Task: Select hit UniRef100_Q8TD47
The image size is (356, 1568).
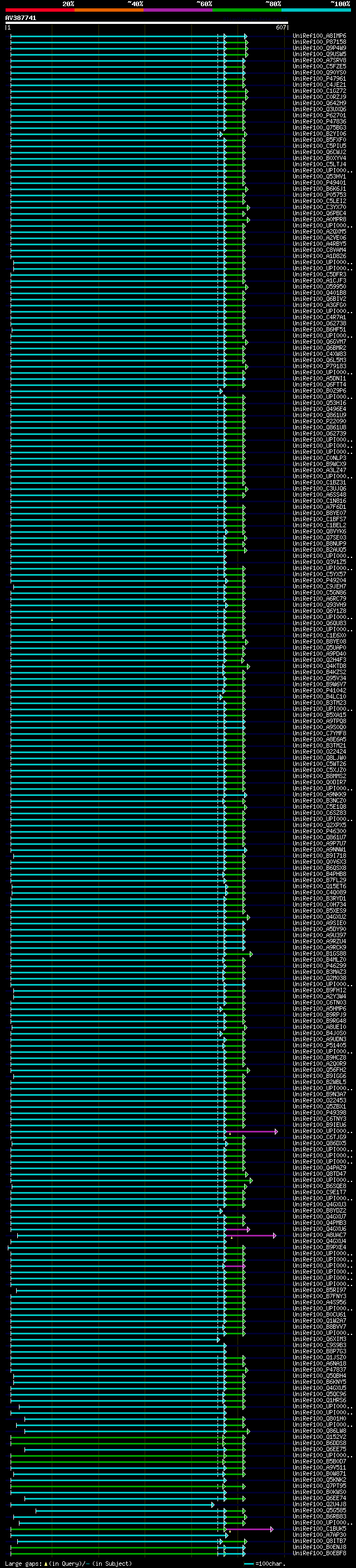Action: click(319, 1174)
